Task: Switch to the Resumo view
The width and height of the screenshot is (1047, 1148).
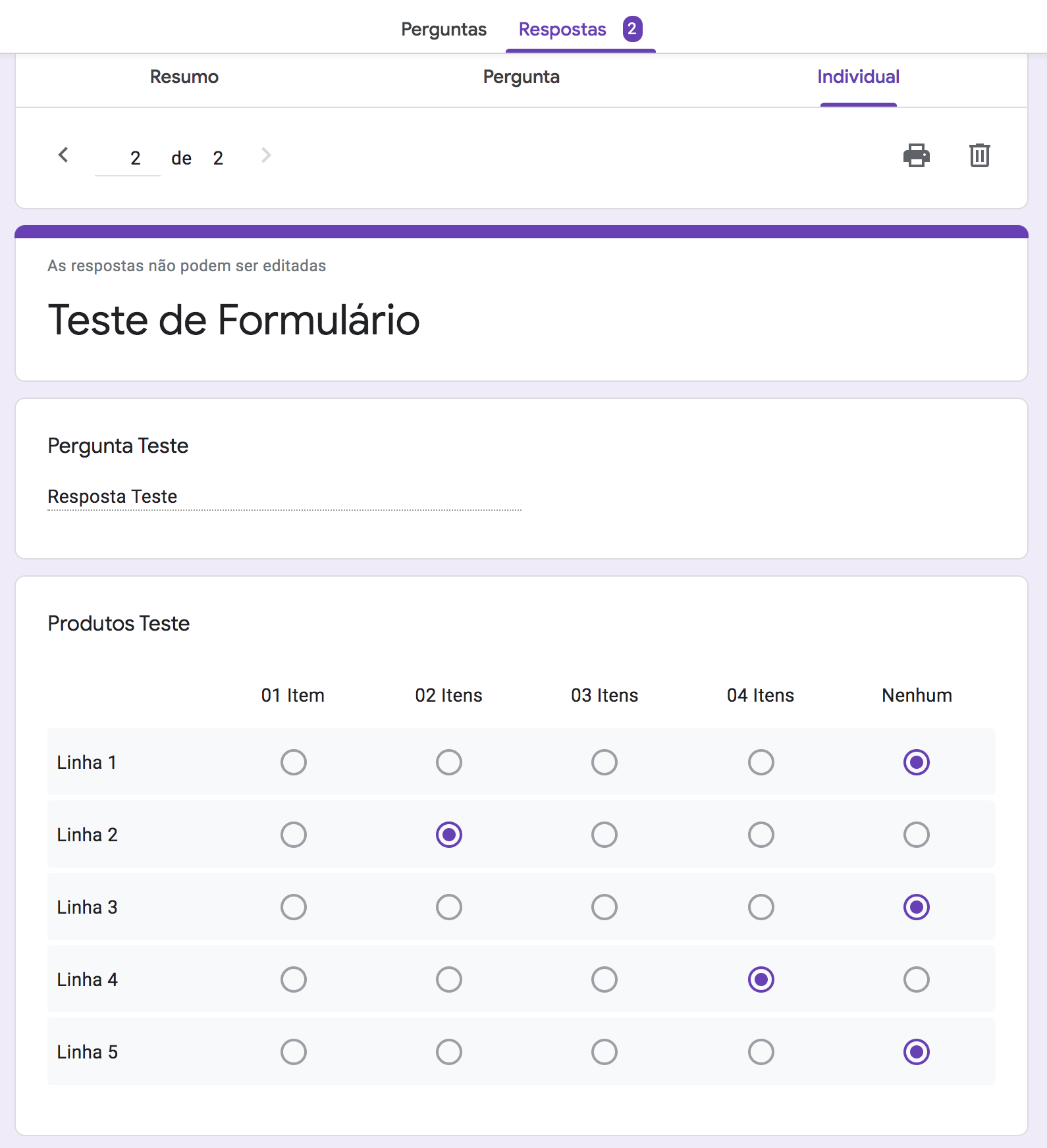Action: point(184,77)
